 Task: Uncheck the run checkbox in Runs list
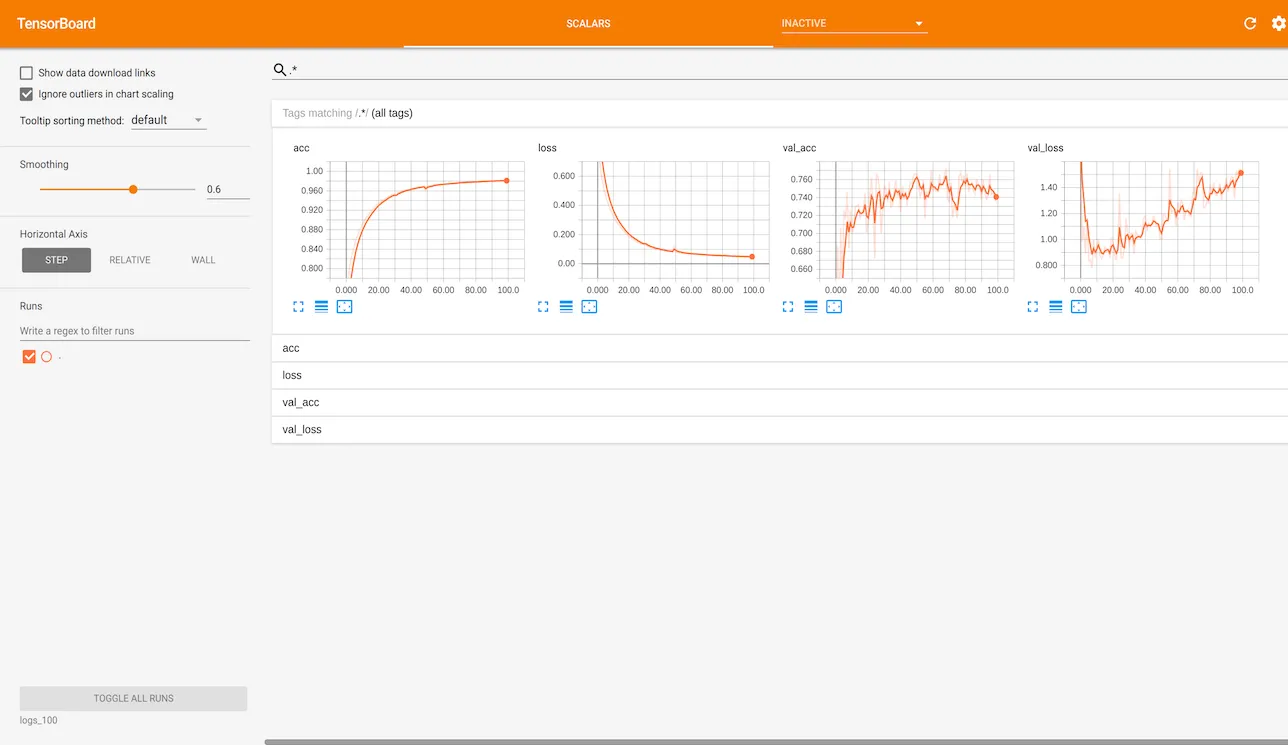click(x=29, y=357)
